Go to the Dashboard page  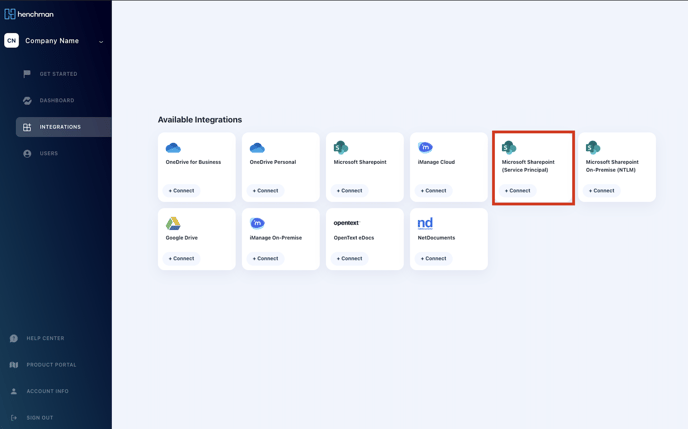pos(56,101)
